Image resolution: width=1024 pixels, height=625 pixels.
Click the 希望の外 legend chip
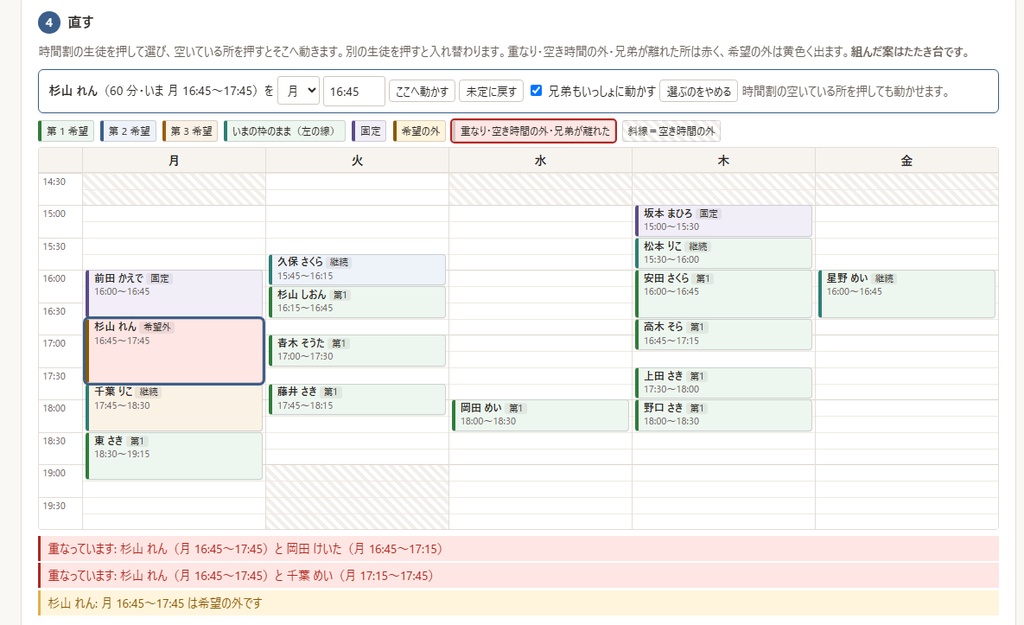click(x=419, y=131)
